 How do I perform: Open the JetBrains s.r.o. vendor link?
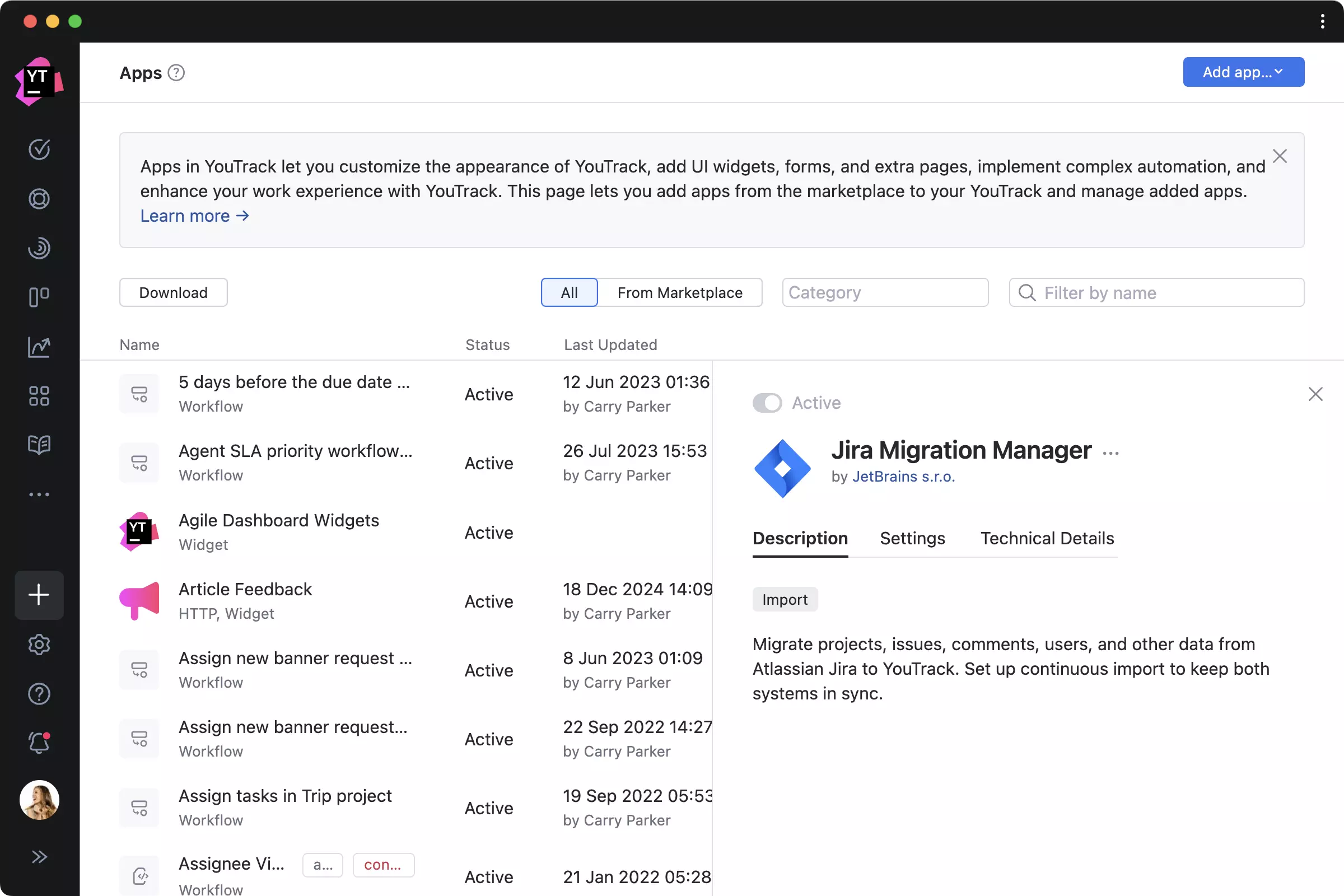903,477
